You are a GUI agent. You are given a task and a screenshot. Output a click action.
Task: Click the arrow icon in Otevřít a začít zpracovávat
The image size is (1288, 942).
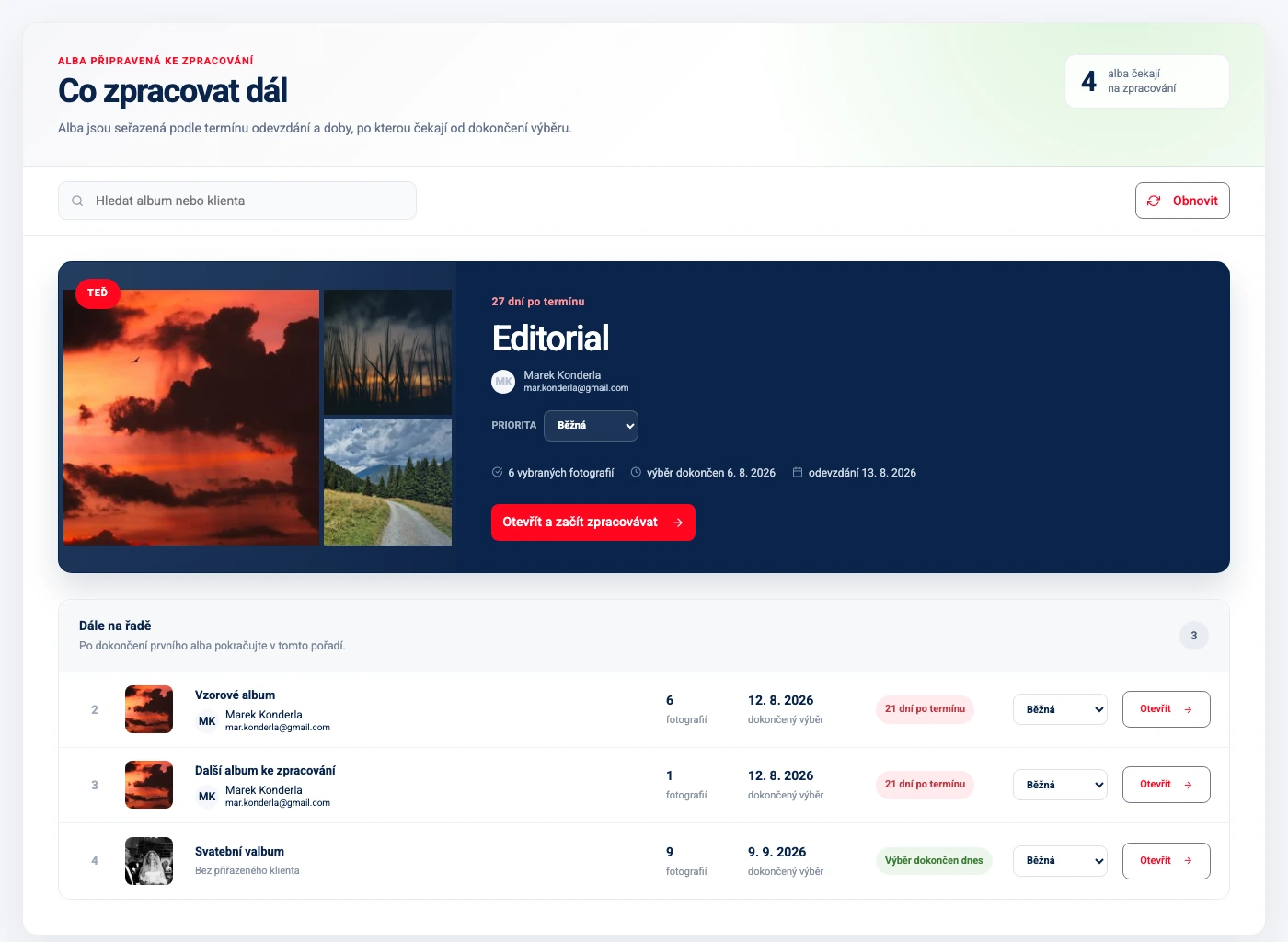point(678,523)
